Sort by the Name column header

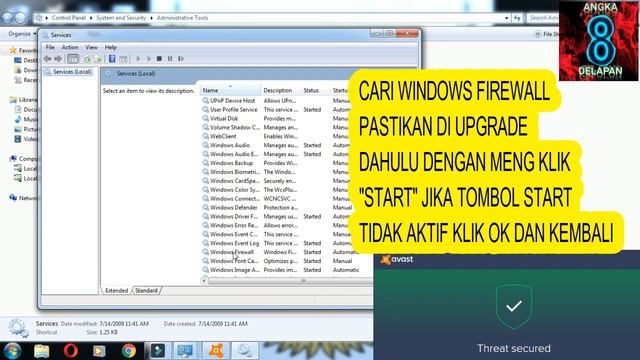click(x=230, y=90)
